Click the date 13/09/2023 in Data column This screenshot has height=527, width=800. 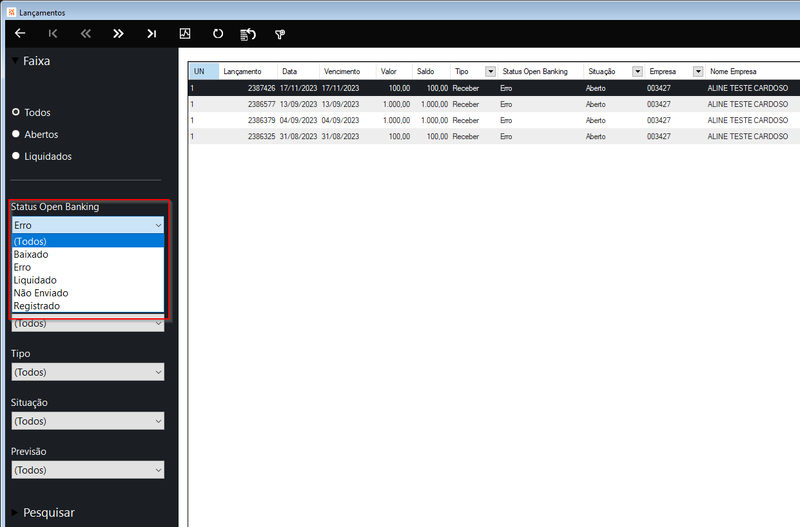(298, 104)
